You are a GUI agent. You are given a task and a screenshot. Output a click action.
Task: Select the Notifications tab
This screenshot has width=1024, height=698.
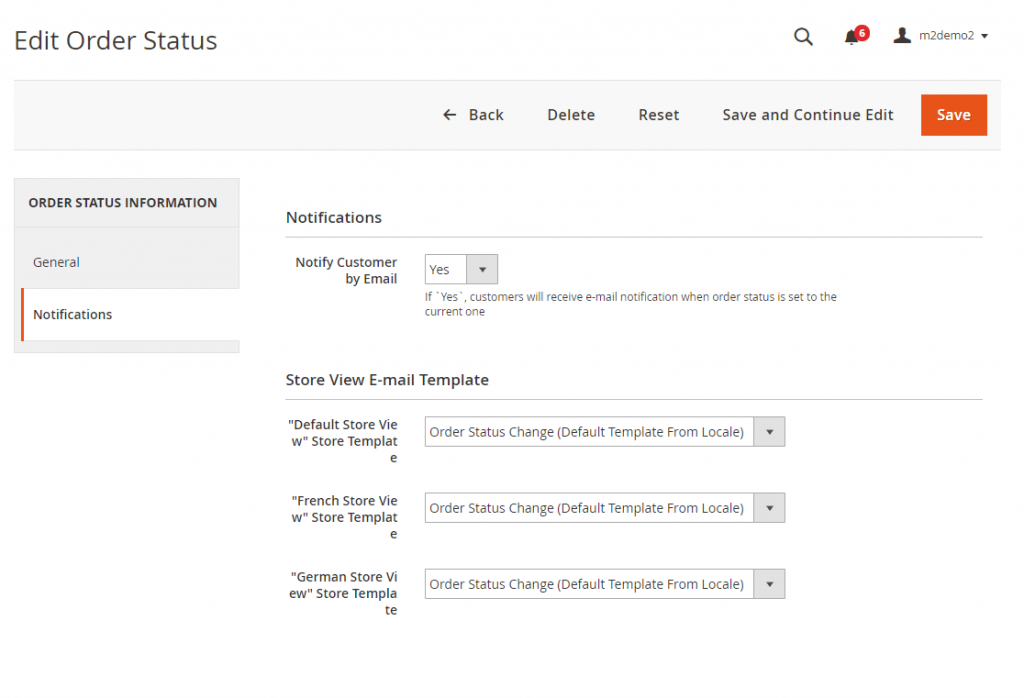72,314
